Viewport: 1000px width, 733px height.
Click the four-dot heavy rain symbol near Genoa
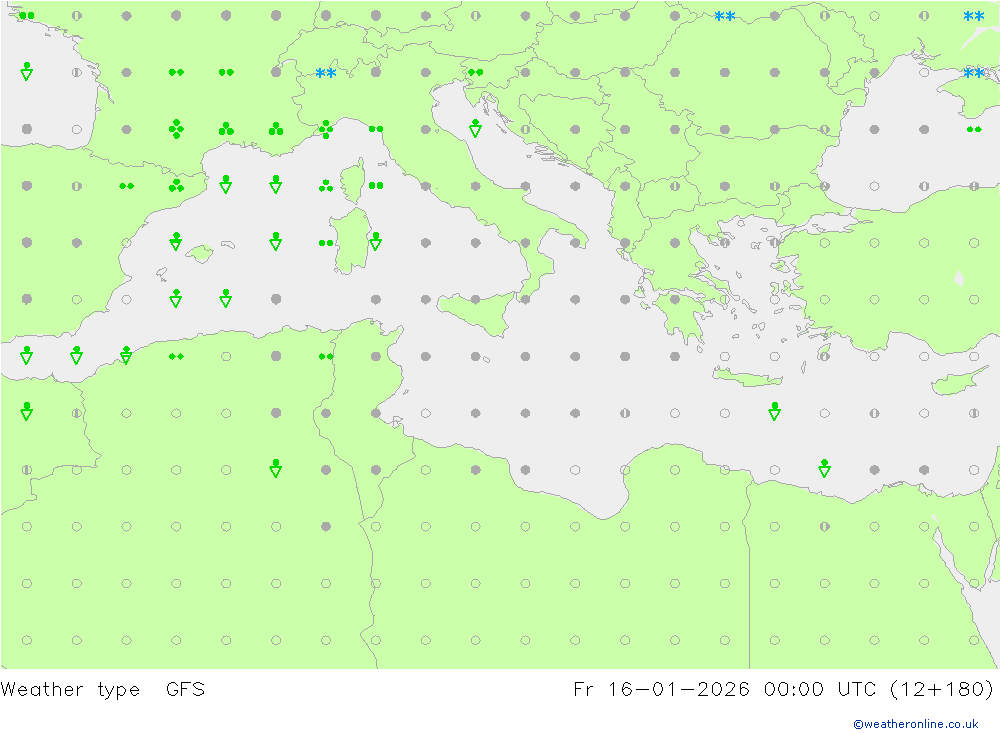326,129
